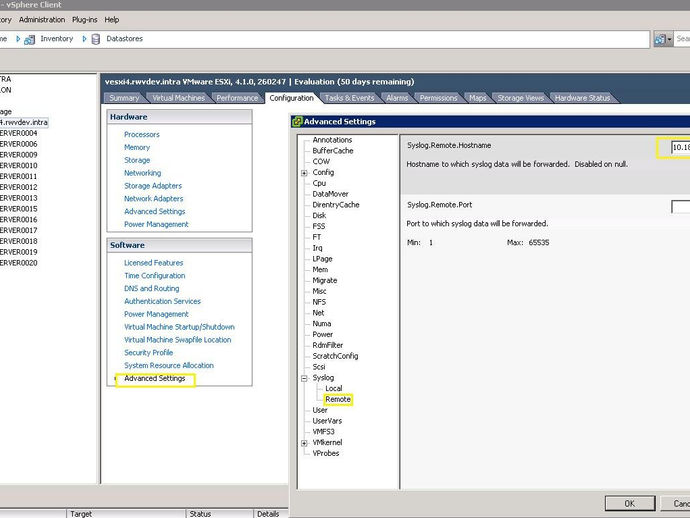The image size is (690, 518).
Task: Collapse the Syslog tree node
Action: 304,378
